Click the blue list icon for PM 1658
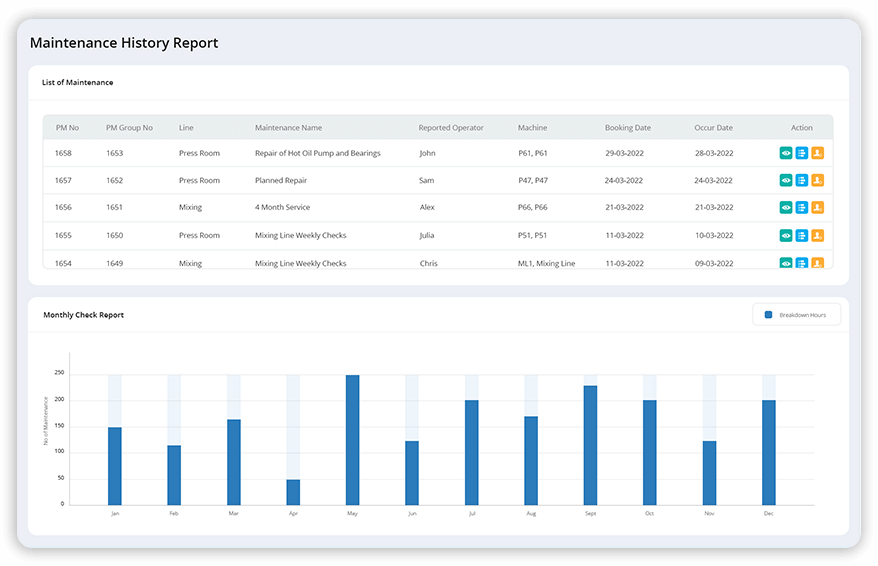878x566 pixels. coord(802,153)
